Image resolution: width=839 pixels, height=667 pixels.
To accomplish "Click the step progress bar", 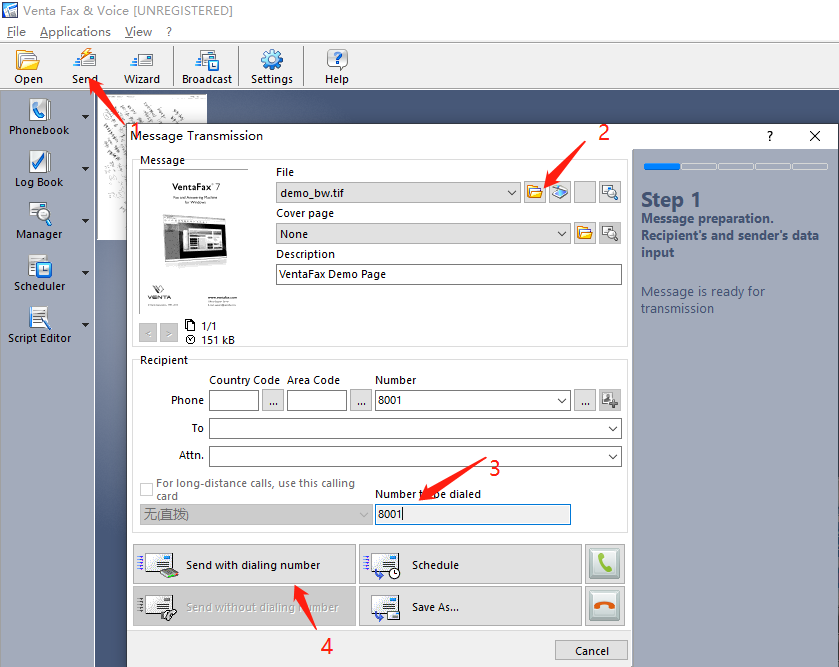I will pos(736,166).
